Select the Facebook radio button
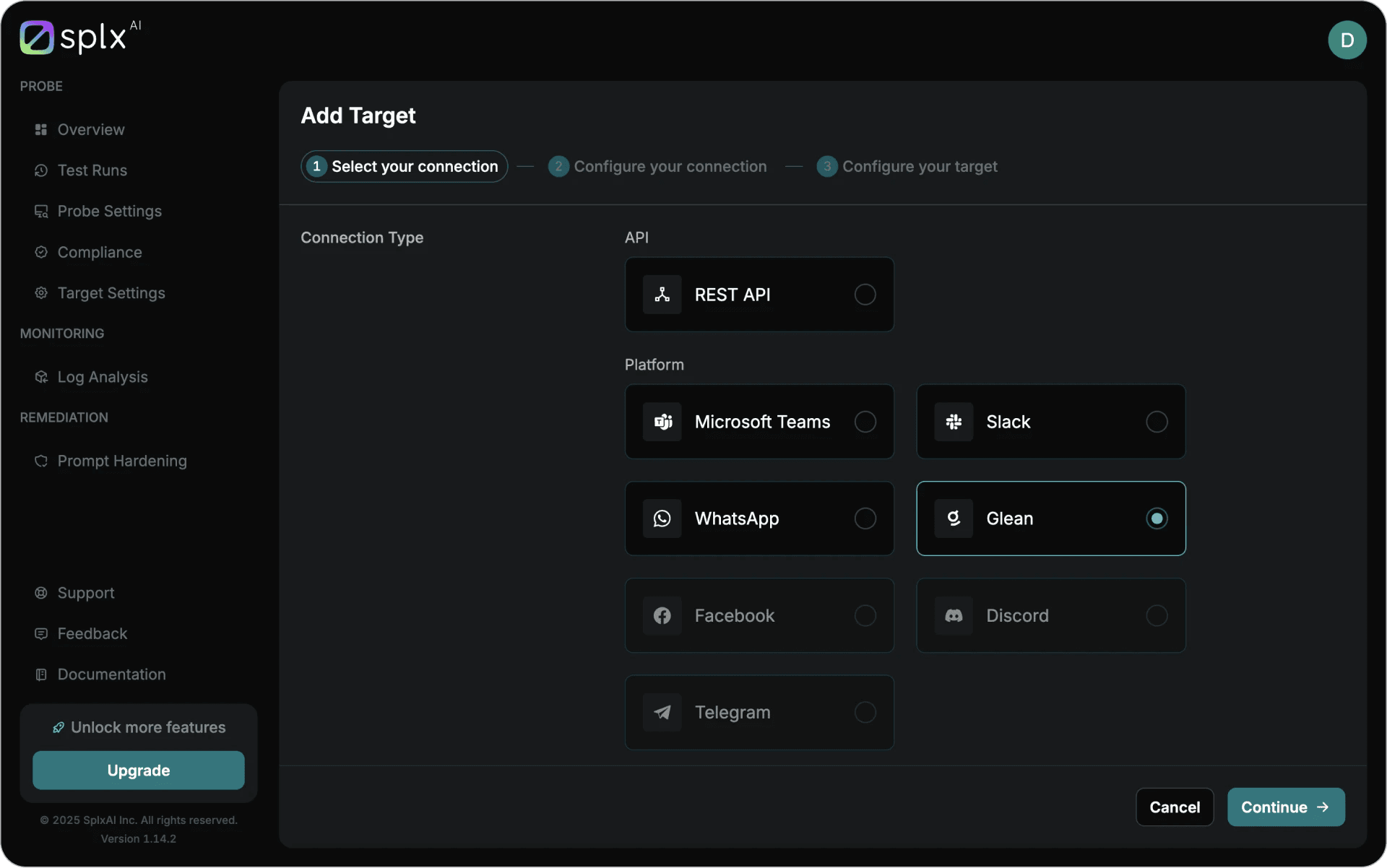1387x868 pixels. 865,615
